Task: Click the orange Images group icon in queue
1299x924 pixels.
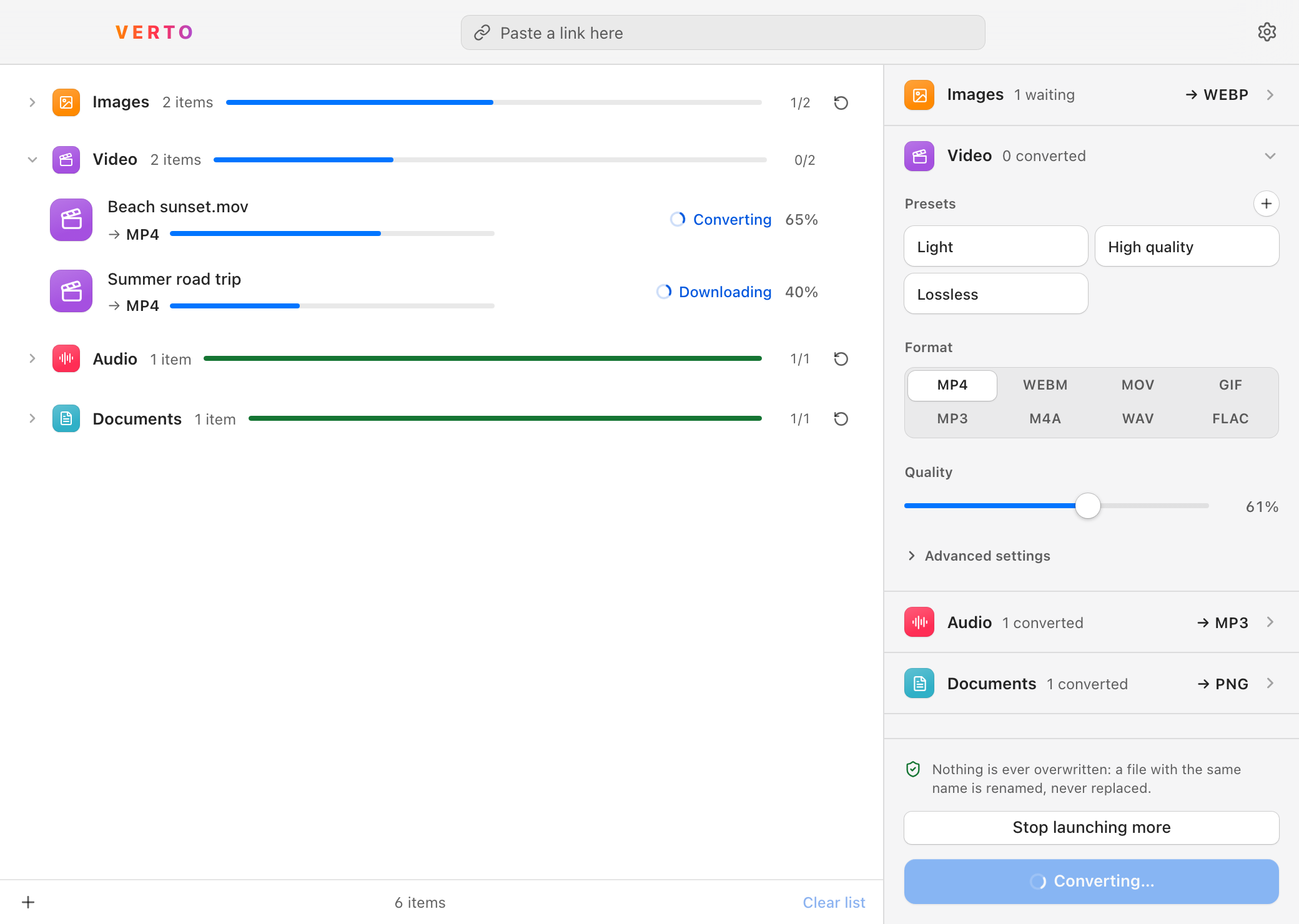Action: point(66,102)
